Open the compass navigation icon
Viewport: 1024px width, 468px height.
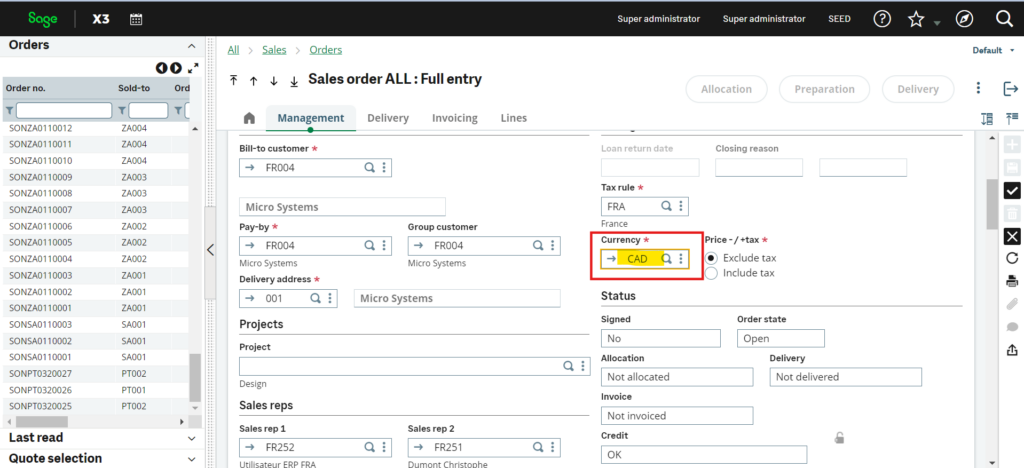tap(964, 19)
